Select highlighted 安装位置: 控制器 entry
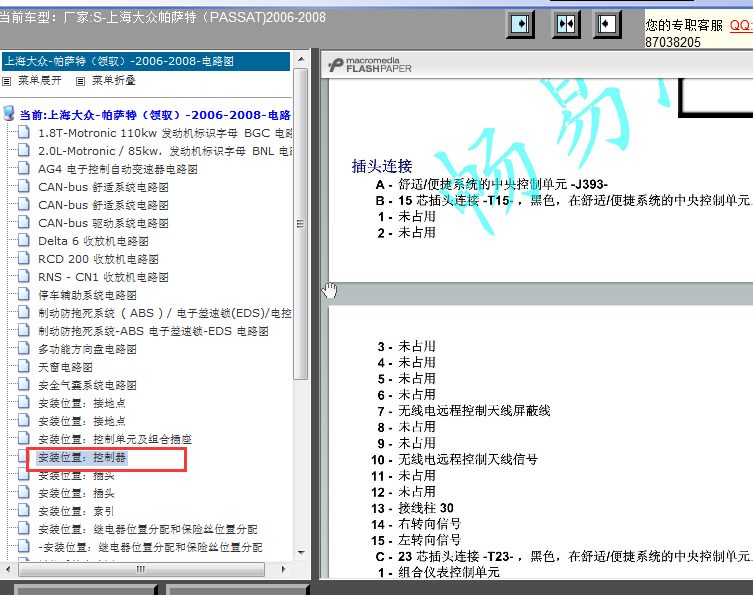Screen dimensions: 753x595 82,457
